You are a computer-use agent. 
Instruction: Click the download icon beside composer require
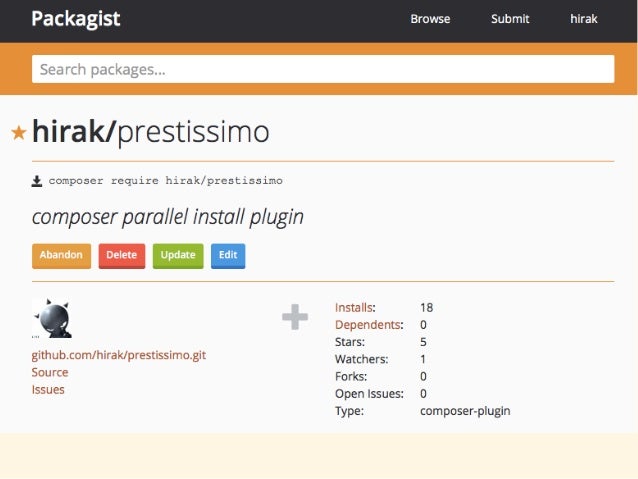(x=37, y=181)
